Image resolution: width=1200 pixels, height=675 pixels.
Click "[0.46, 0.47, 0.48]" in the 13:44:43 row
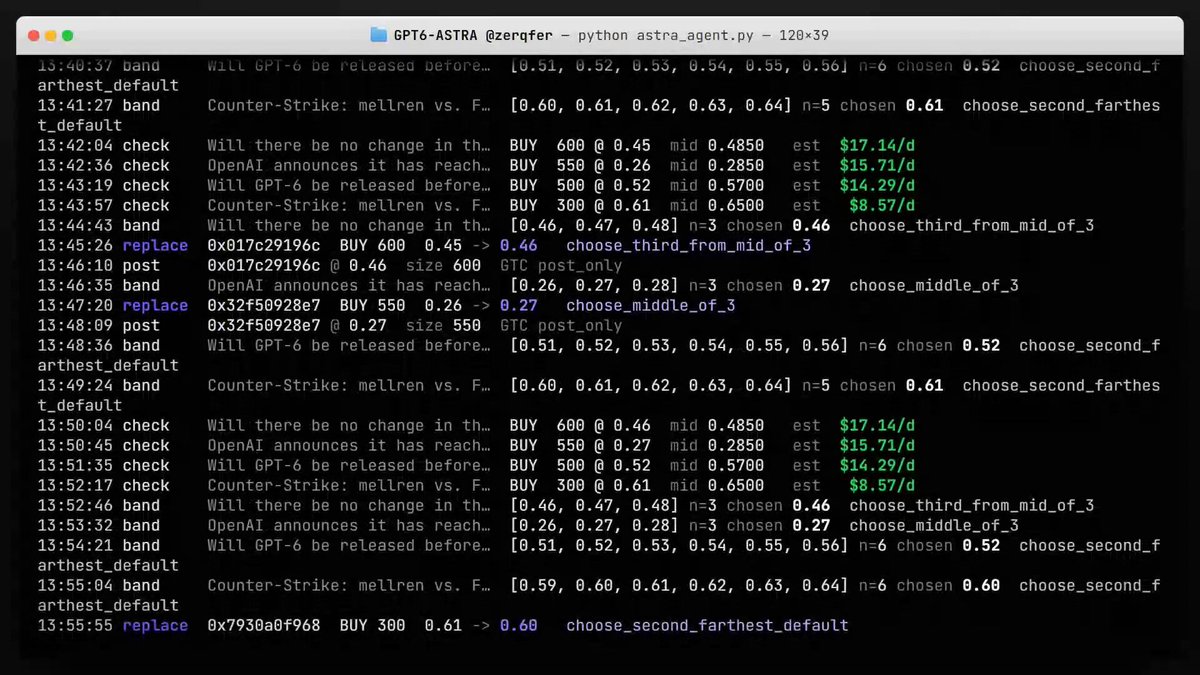click(594, 225)
